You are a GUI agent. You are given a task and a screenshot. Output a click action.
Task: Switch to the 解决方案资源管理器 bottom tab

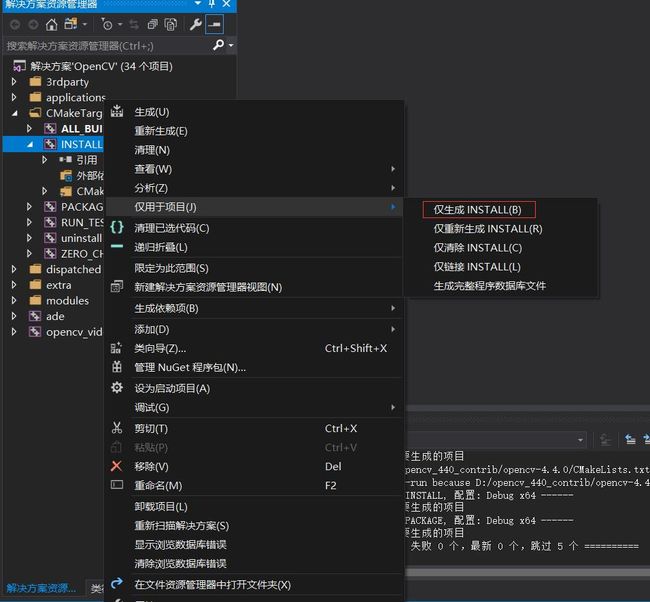coord(40,588)
